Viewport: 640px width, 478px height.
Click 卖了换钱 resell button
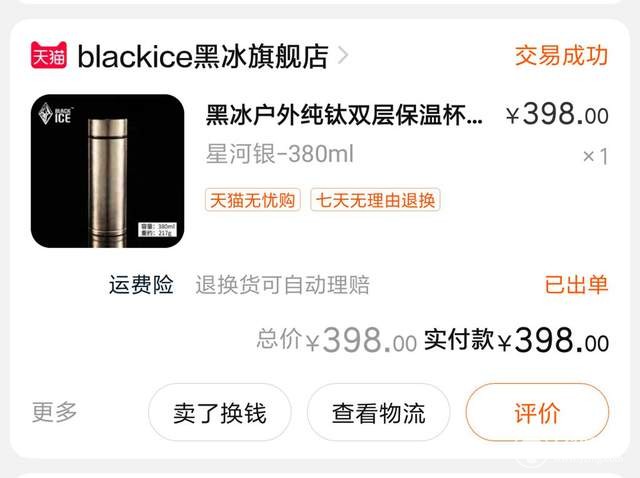[220, 412]
